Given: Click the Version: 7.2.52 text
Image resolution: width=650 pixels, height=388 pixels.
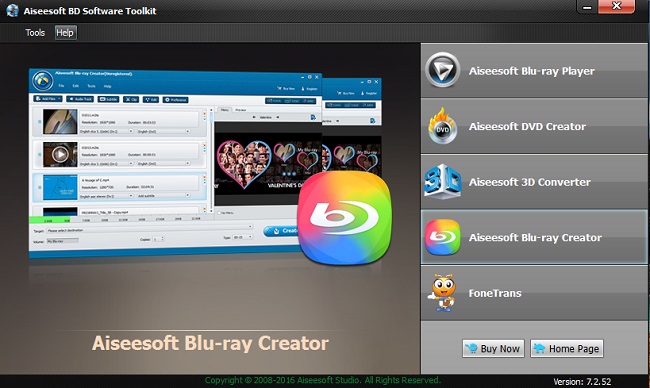Looking at the screenshot, I should (582, 381).
